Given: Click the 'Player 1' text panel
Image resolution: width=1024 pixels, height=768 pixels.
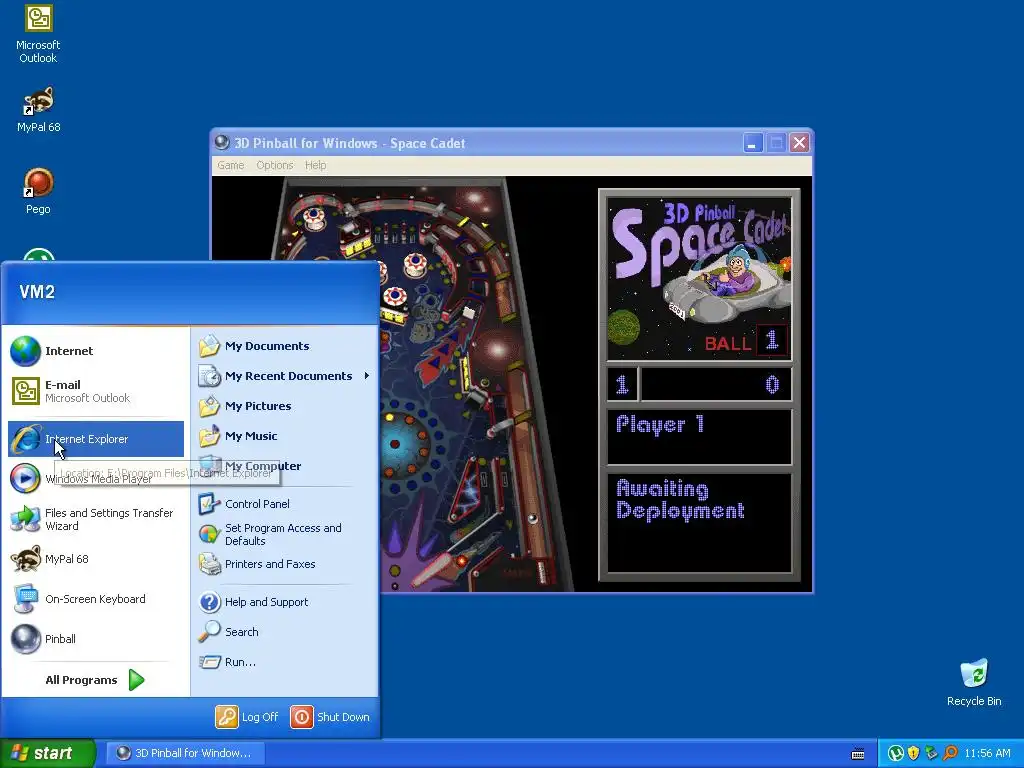Looking at the screenshot, I should coord(699,436).
